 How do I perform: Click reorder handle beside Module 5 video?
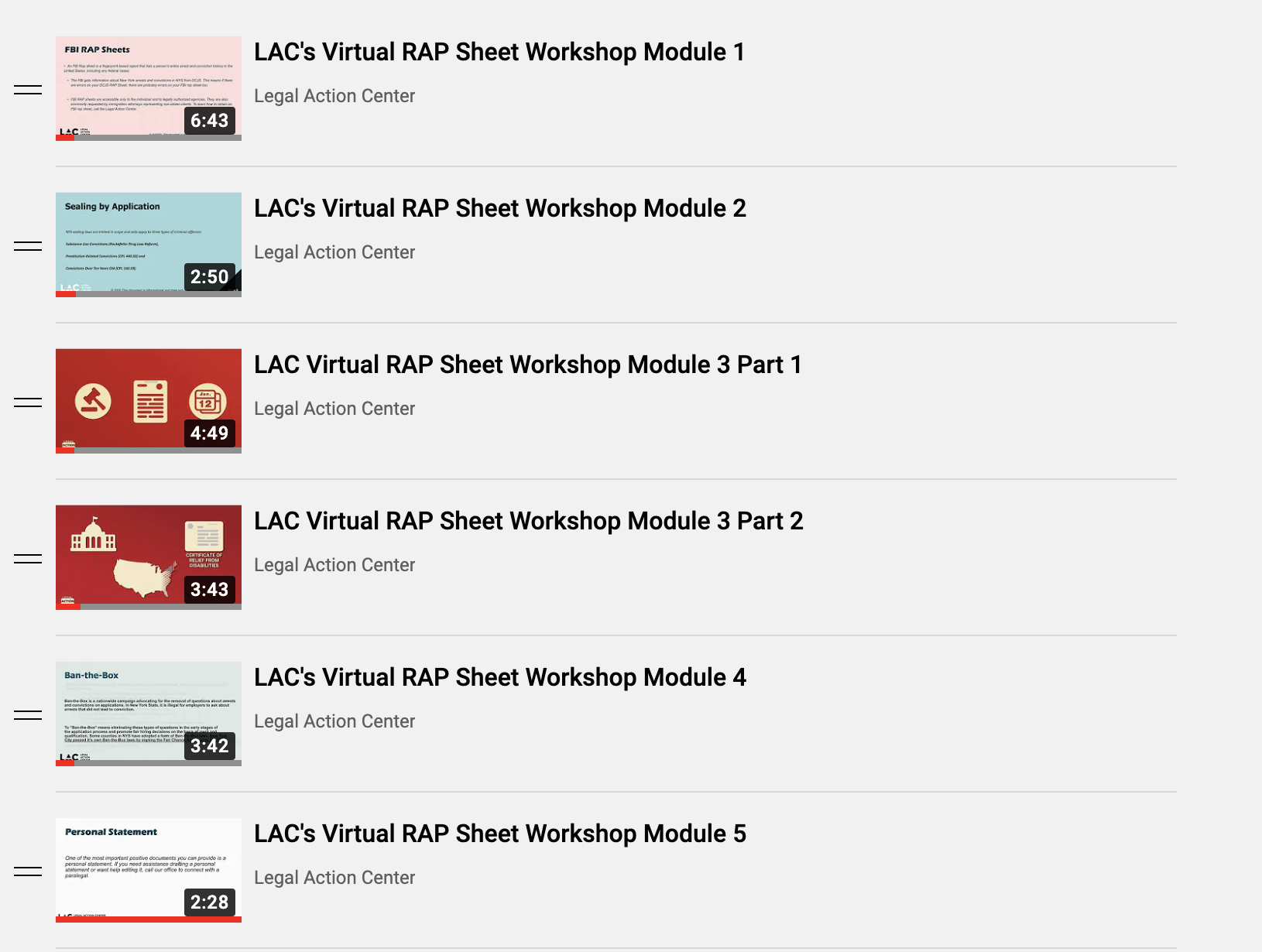click(x=28, y=872)
